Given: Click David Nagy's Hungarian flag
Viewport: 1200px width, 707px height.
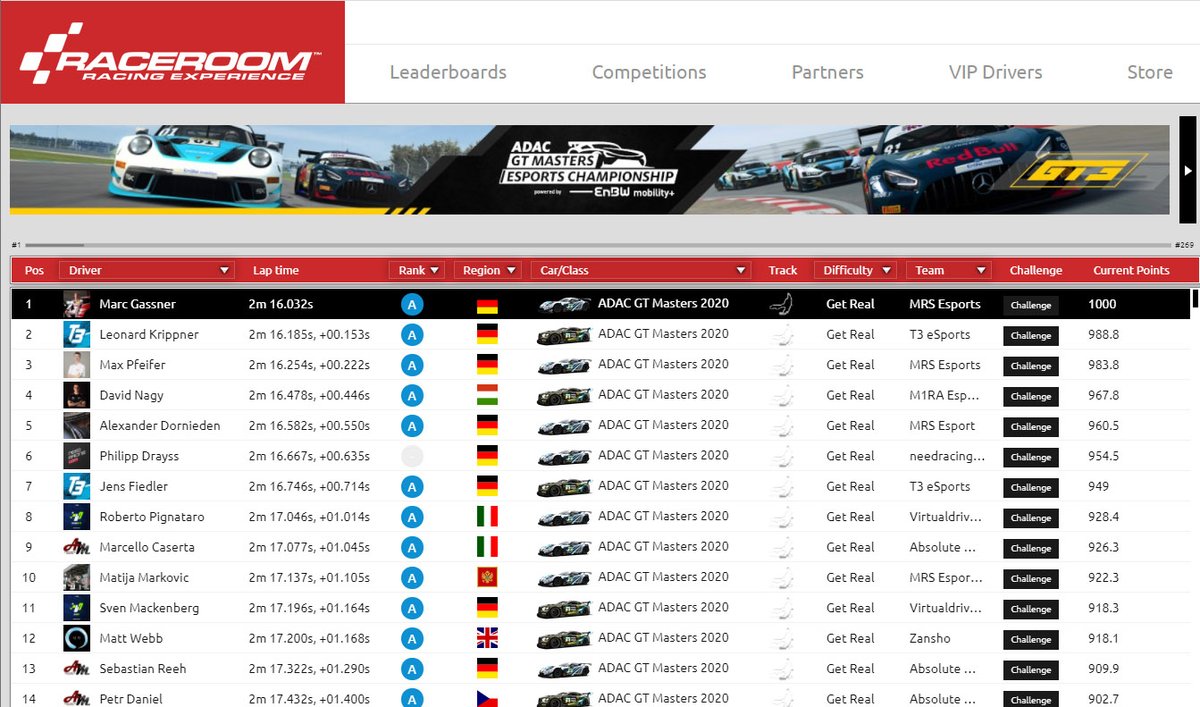Looking at the screenshot, I should click(x=487, y=395).
